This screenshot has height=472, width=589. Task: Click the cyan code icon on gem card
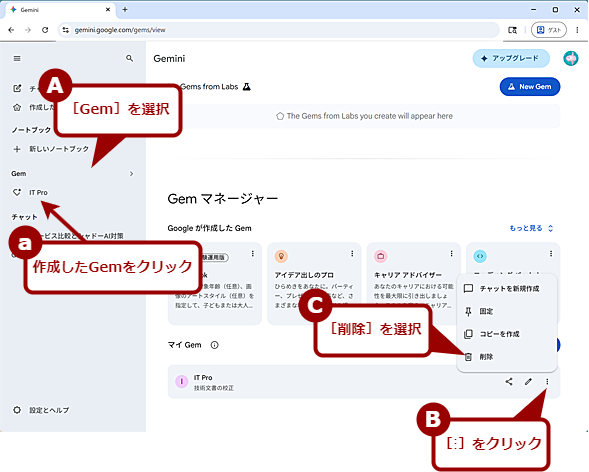tap(480, 256)
